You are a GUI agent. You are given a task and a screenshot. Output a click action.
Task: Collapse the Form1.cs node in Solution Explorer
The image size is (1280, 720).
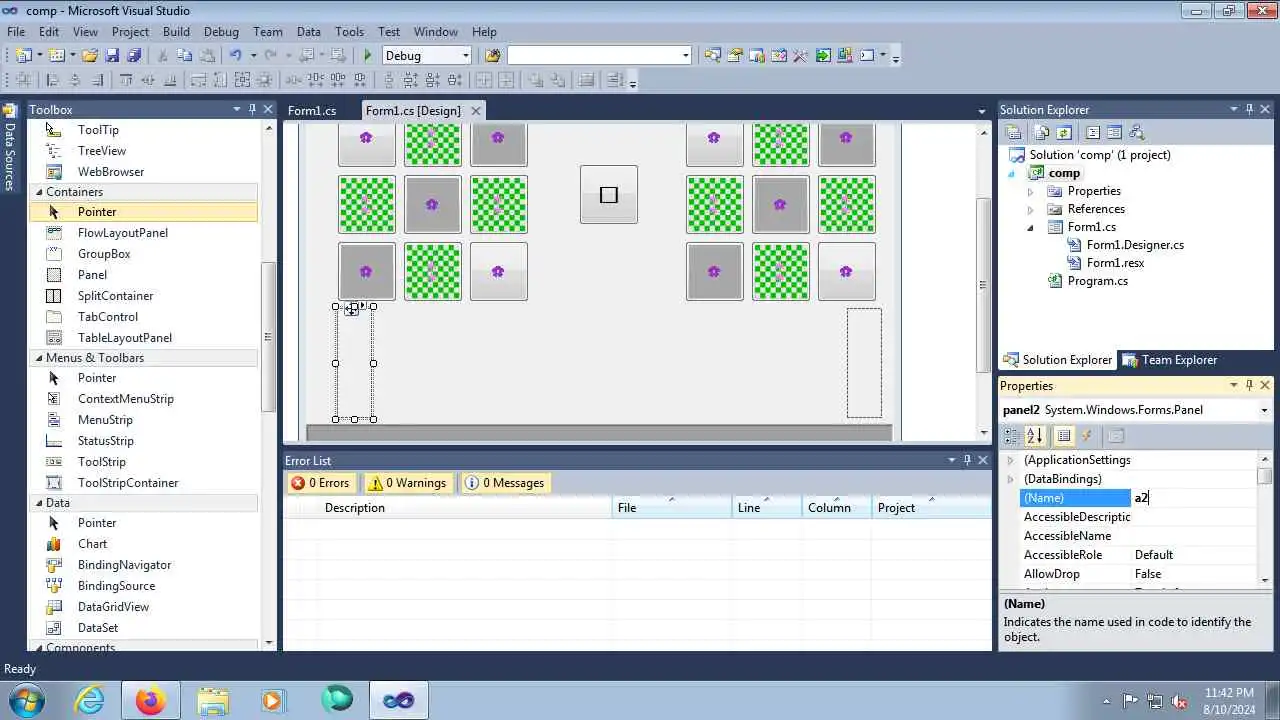(1031, 227)
